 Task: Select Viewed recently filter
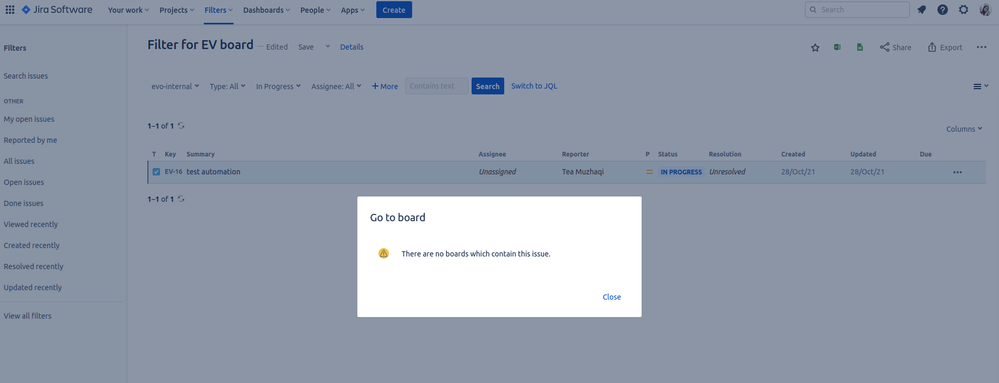[x=31, y=224]
